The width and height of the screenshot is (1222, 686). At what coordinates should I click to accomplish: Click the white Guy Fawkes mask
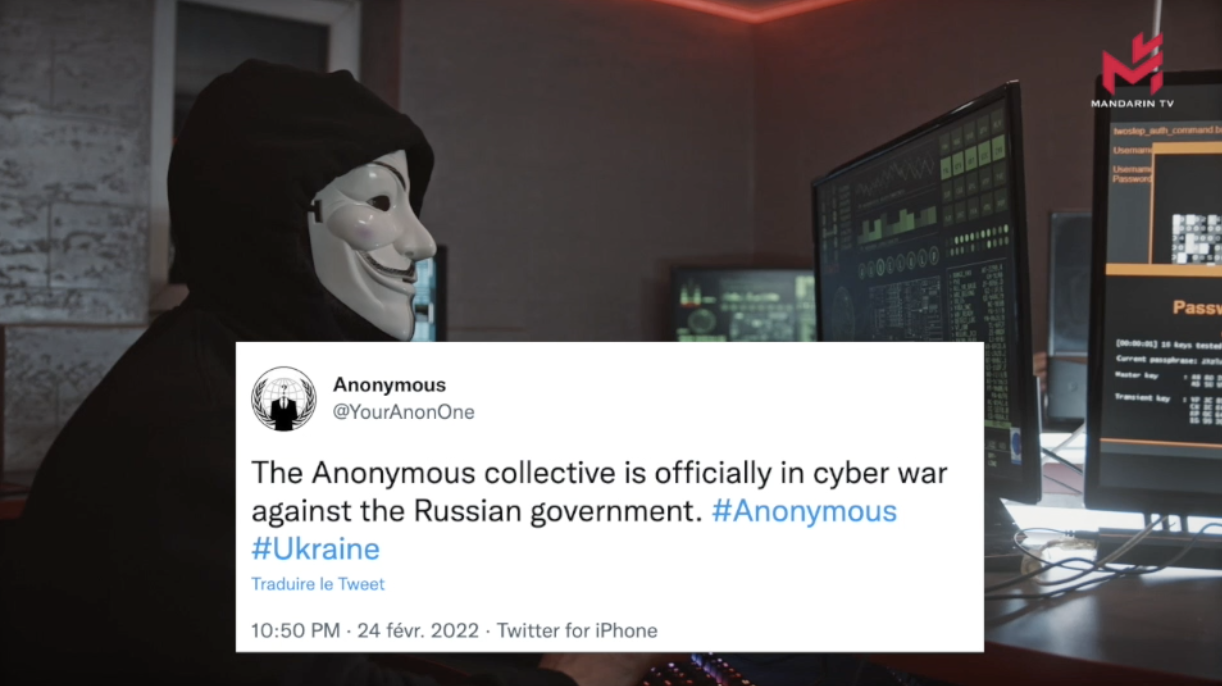coord(371,242)
